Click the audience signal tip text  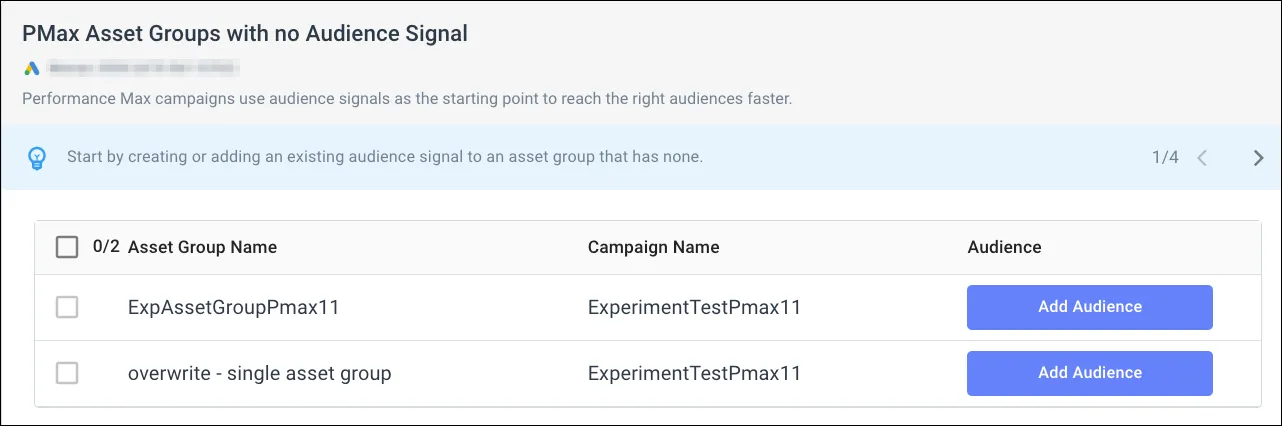[x=384, y=158]
